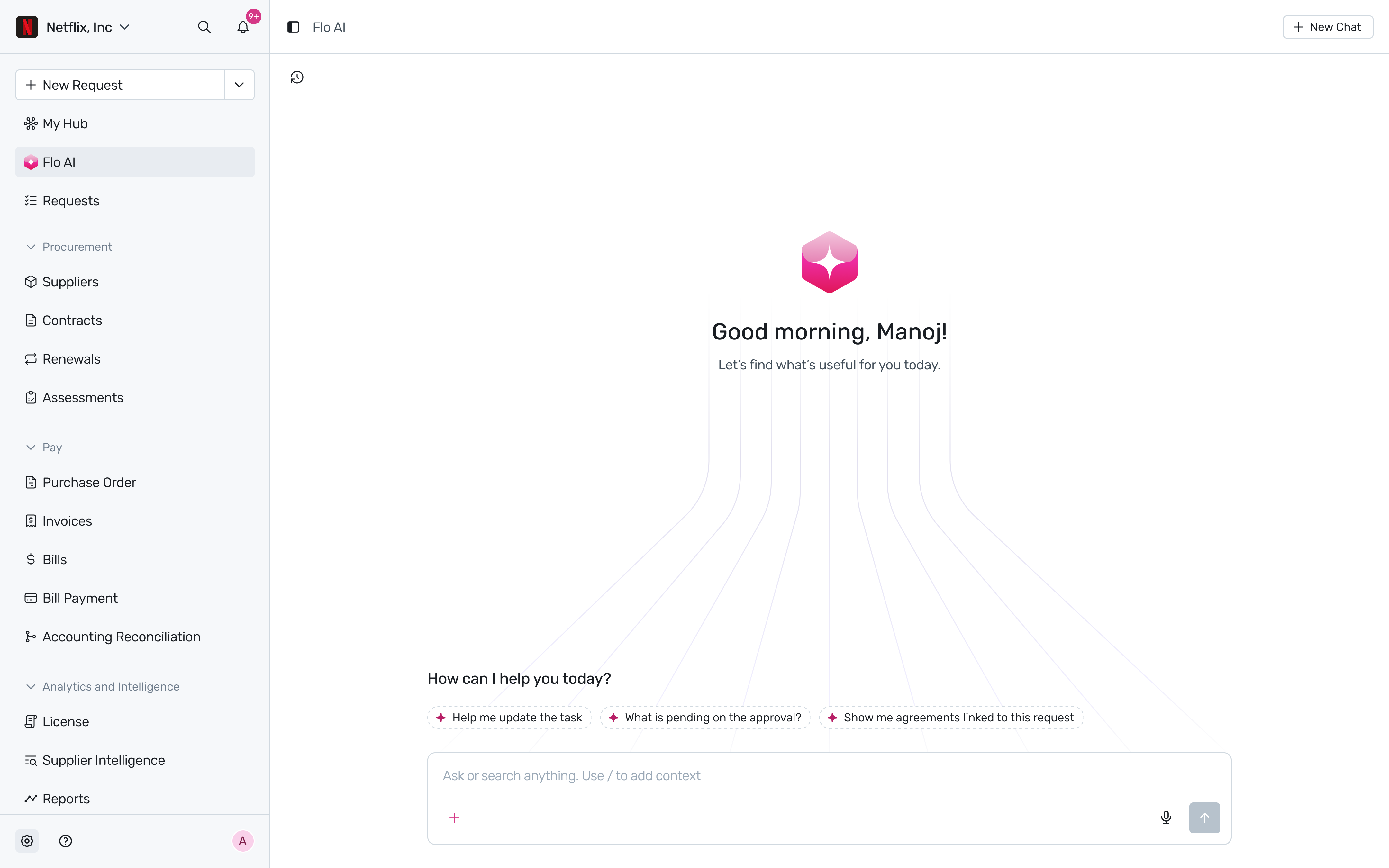The image size is (1389, 868).
Task: Open the Requests page
Action: tap(135, 200)
